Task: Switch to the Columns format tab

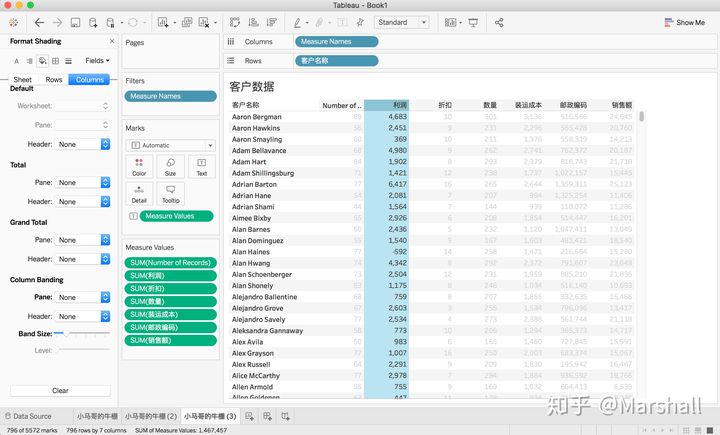Action: [90, 79]
